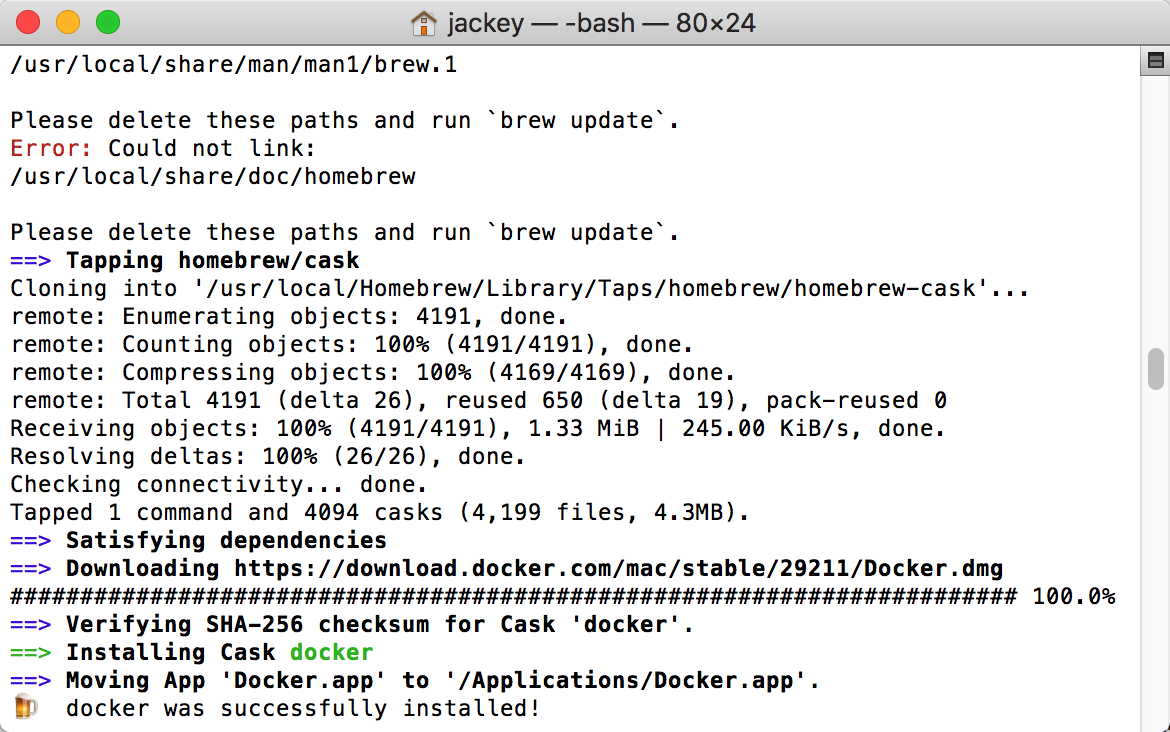The width and height of the screenshot is (1170, 732).
Task: Click the 'Receiving objects: 100%' line
Action: click(x=478, y=428)
